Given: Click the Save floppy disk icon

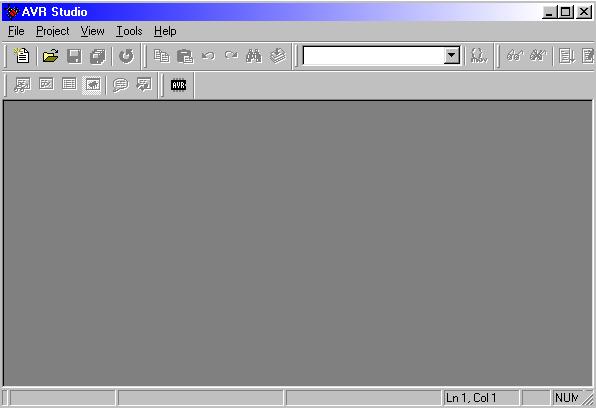Looking at the screenshot, I should (74, 56).
